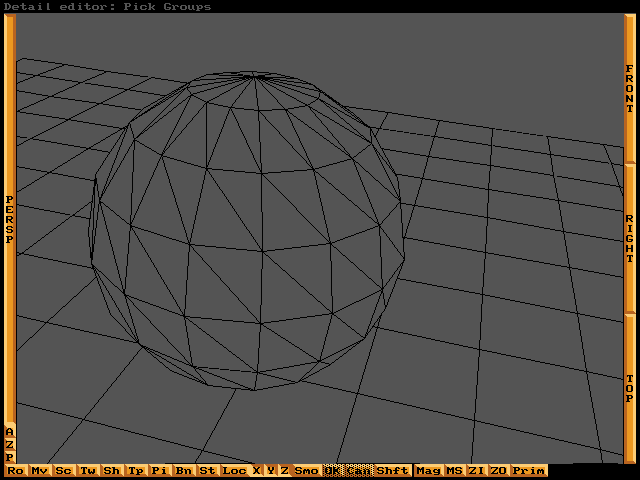This screenshot has height=480, width=640.
Task: Activate the Tp taper tool
Action: [136, 471]
